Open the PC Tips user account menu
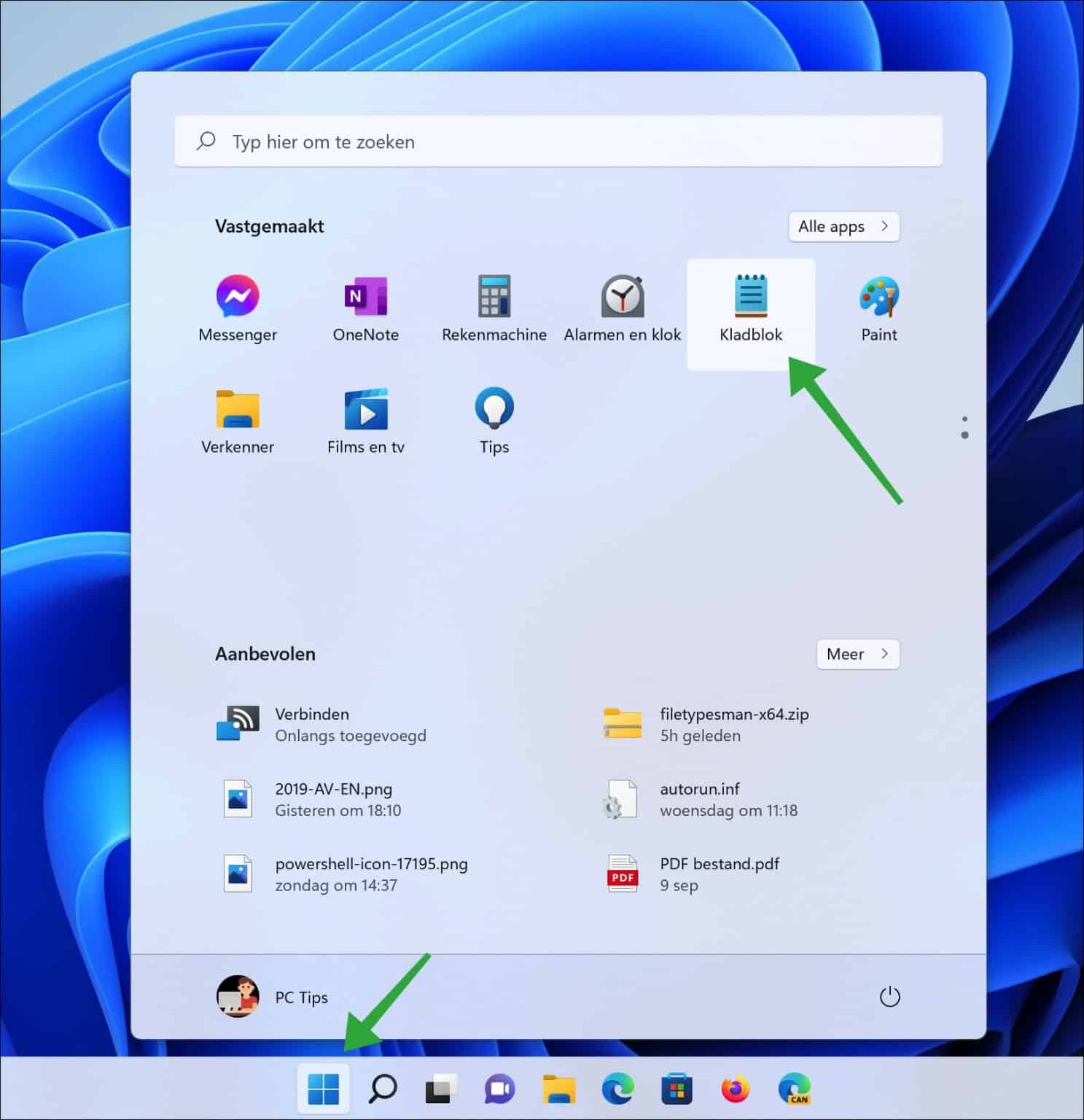The image size is (1084, 1120). coord(273,997)
